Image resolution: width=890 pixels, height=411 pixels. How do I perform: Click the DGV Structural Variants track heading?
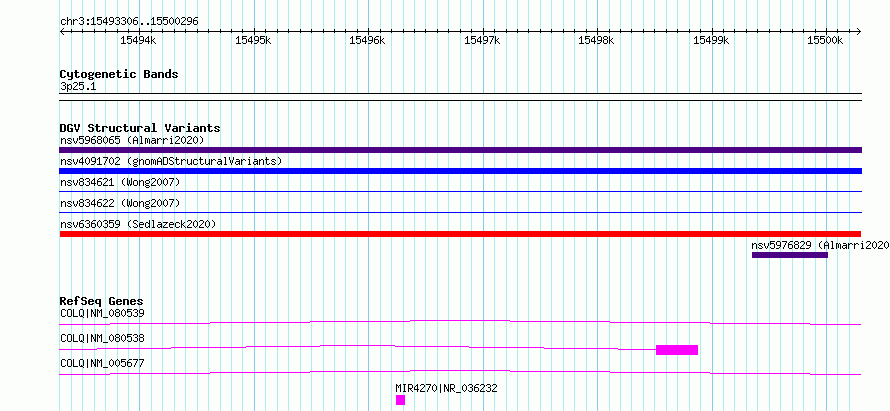[x=140, y=128]
